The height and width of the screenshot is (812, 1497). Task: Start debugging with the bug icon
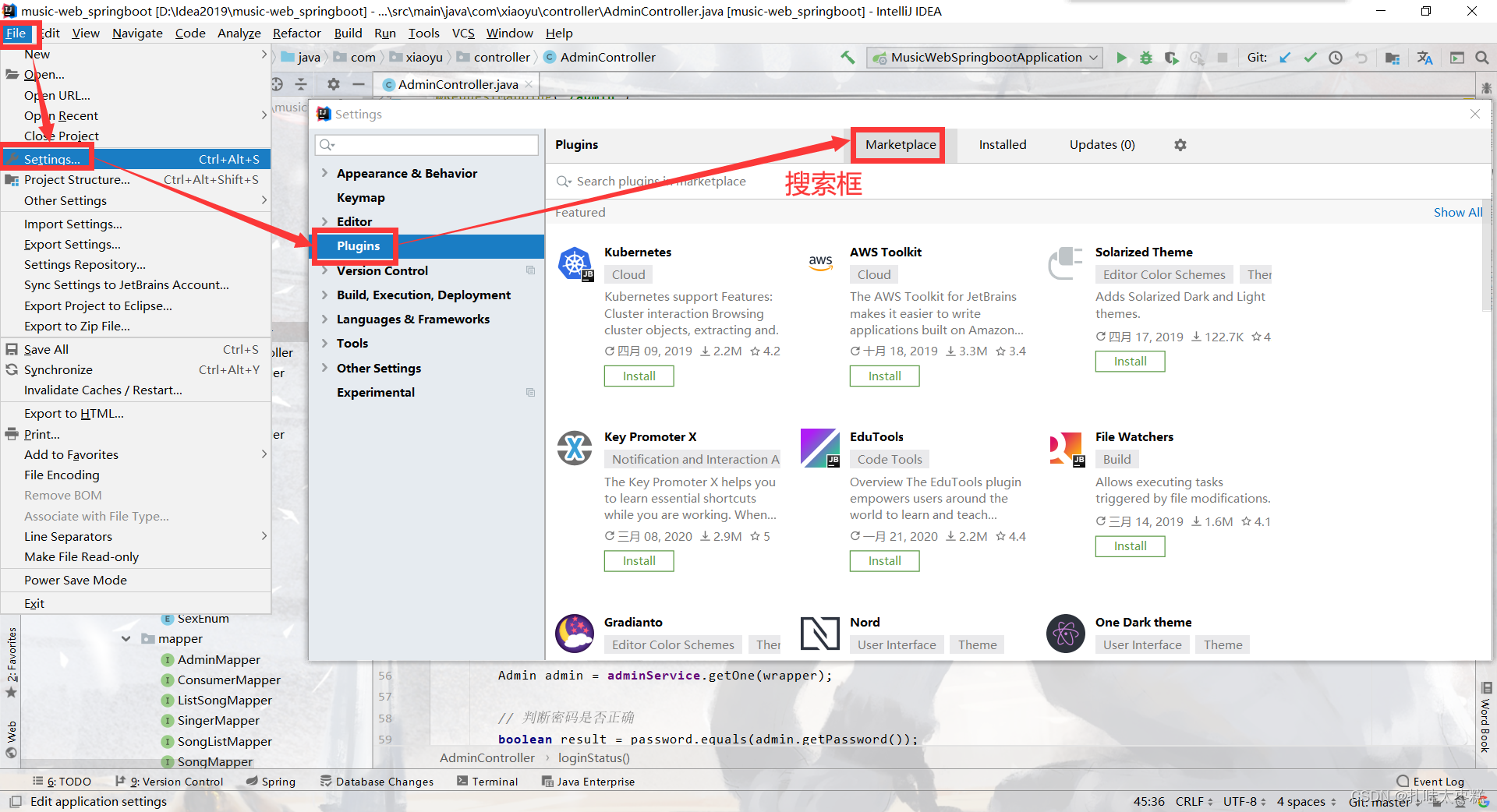tap(1146, 58)
